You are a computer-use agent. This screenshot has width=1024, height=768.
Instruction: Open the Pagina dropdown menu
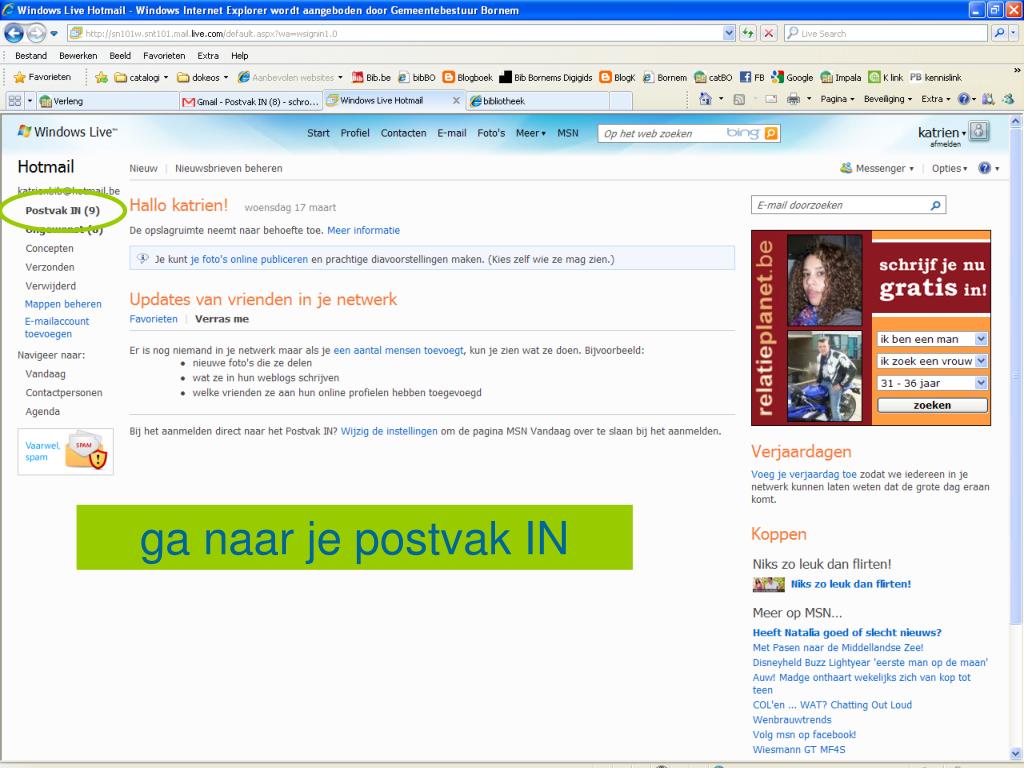pyautogui.click(x=837, y=99)
